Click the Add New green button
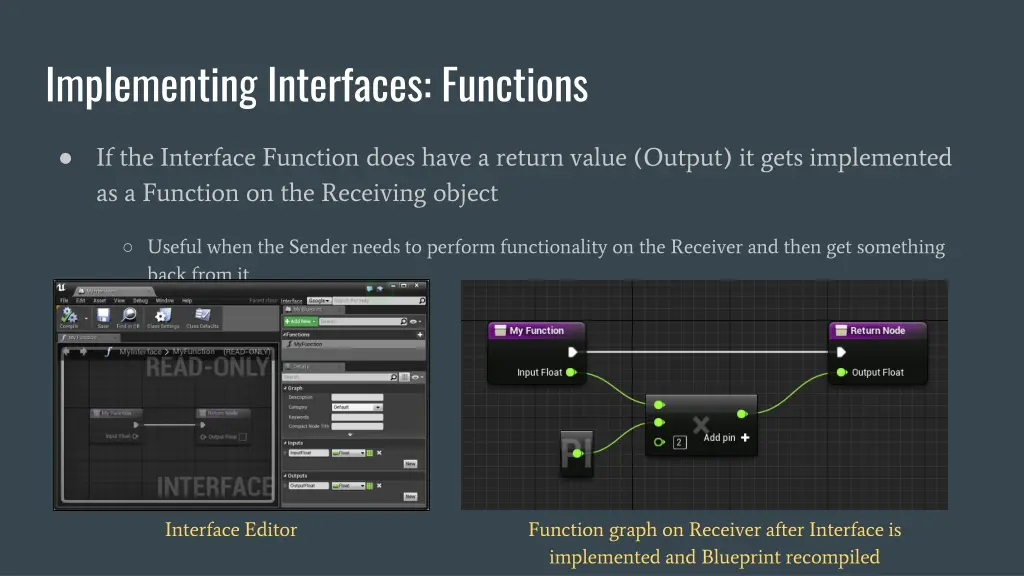1024x576 pixels. (300, 321)
